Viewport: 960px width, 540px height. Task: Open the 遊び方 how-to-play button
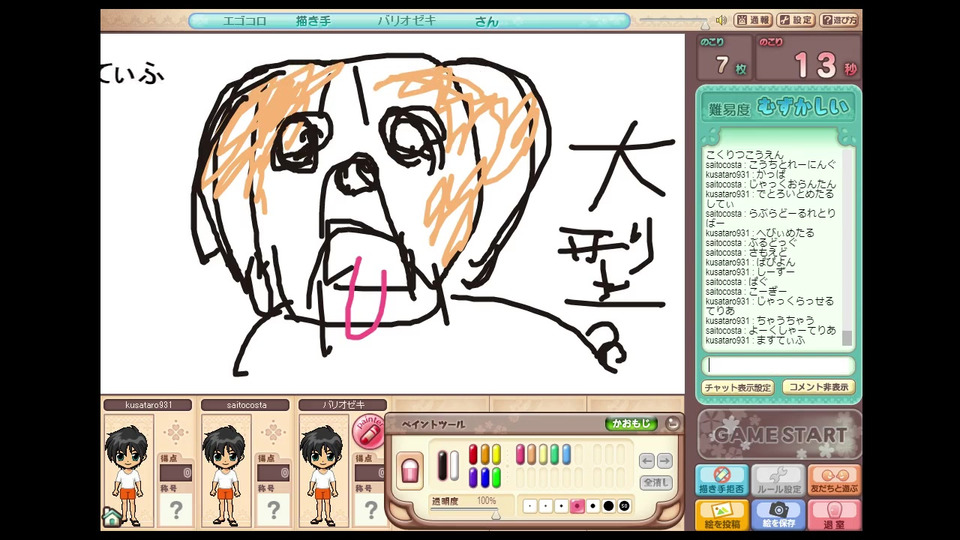[839, 20]
